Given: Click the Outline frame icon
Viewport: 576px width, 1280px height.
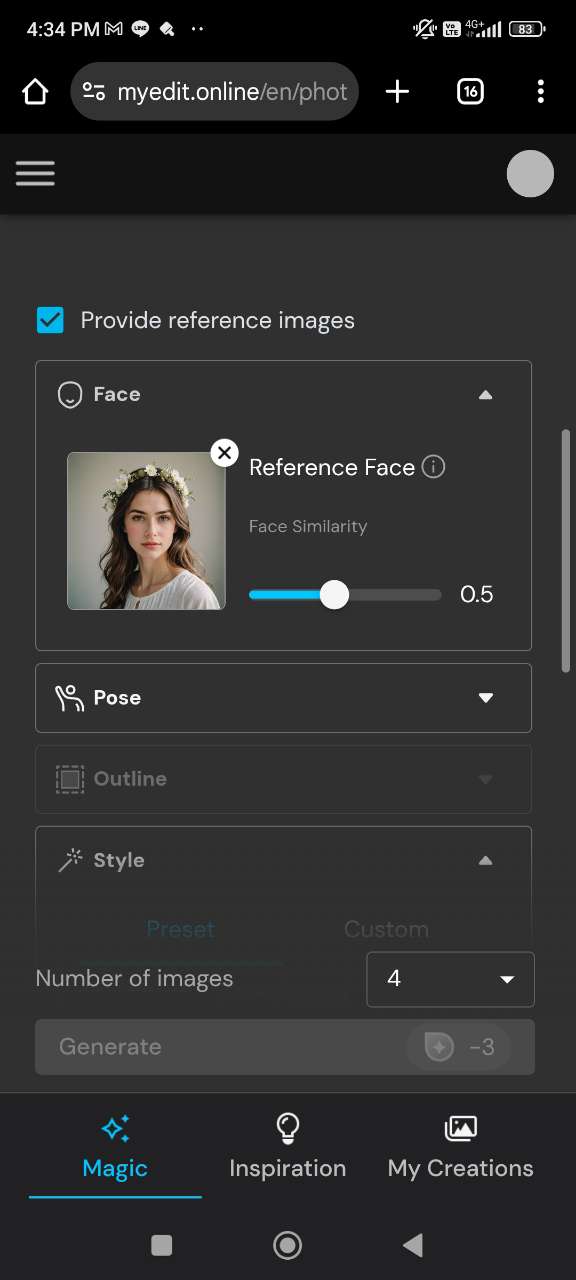Looking at the screenshot, I should (69, 779).
